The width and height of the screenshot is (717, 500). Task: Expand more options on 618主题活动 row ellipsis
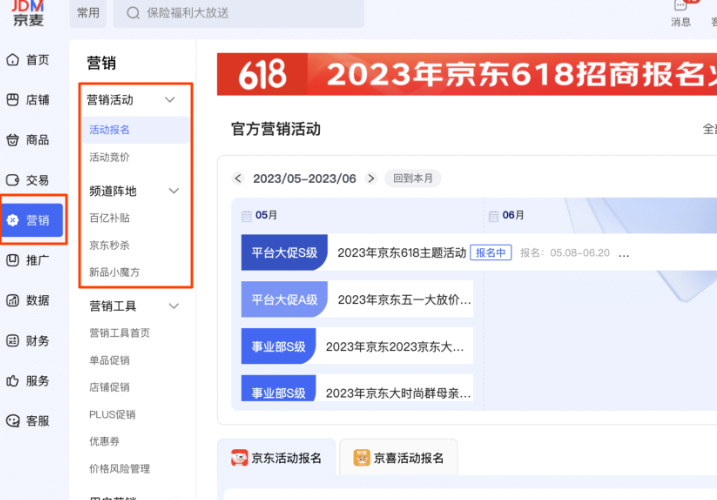[x=624, y=255]
